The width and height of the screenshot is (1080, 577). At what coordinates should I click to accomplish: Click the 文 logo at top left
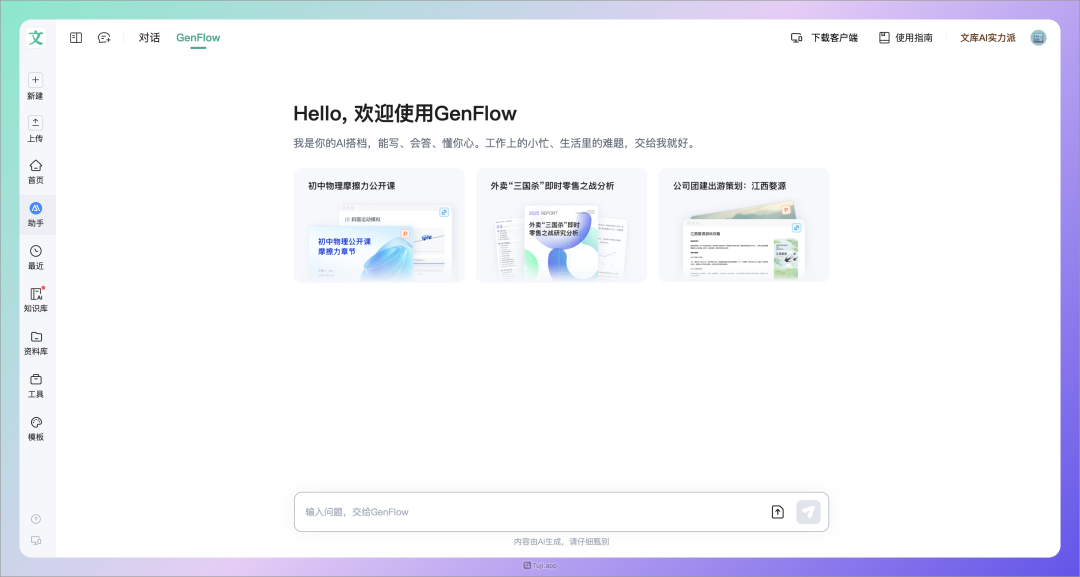click(35, 38)
